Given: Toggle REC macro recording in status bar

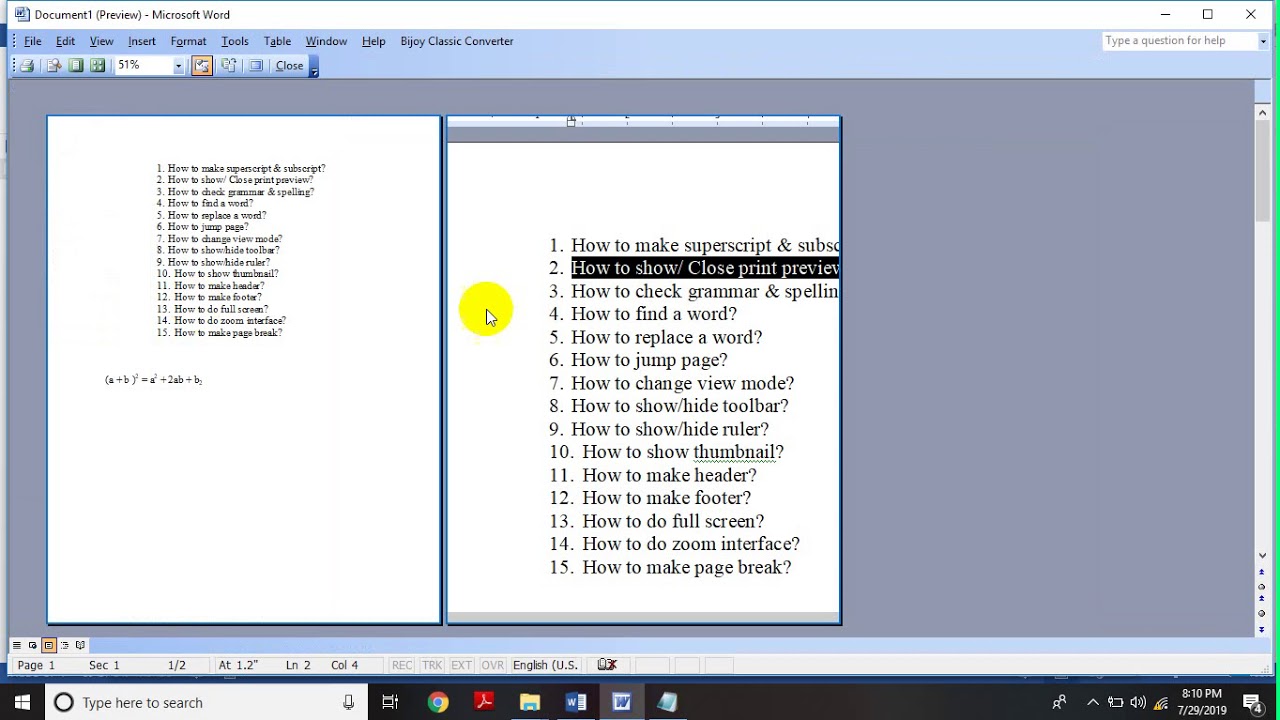Looking at the screenshot, I should point(402,665).
